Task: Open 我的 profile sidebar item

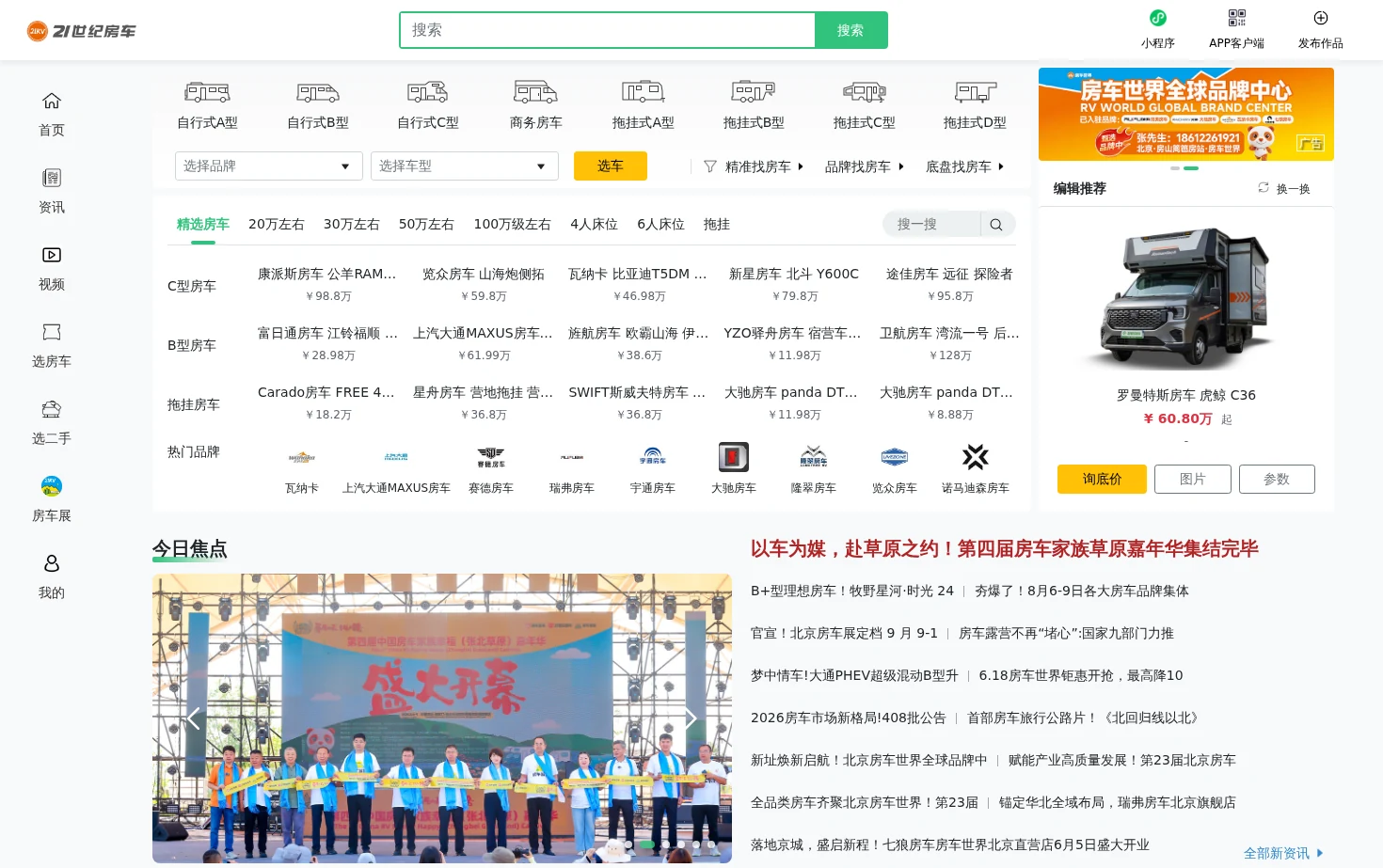Action: point(52,576)
